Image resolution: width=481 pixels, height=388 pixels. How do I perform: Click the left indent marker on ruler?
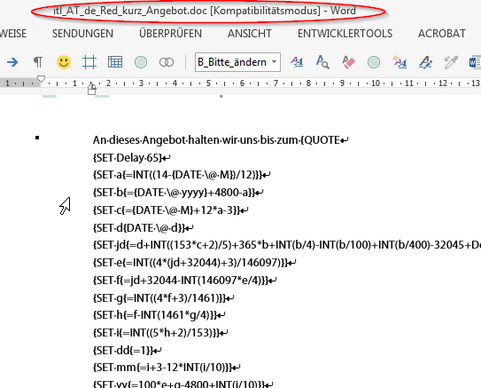point(92,89)
